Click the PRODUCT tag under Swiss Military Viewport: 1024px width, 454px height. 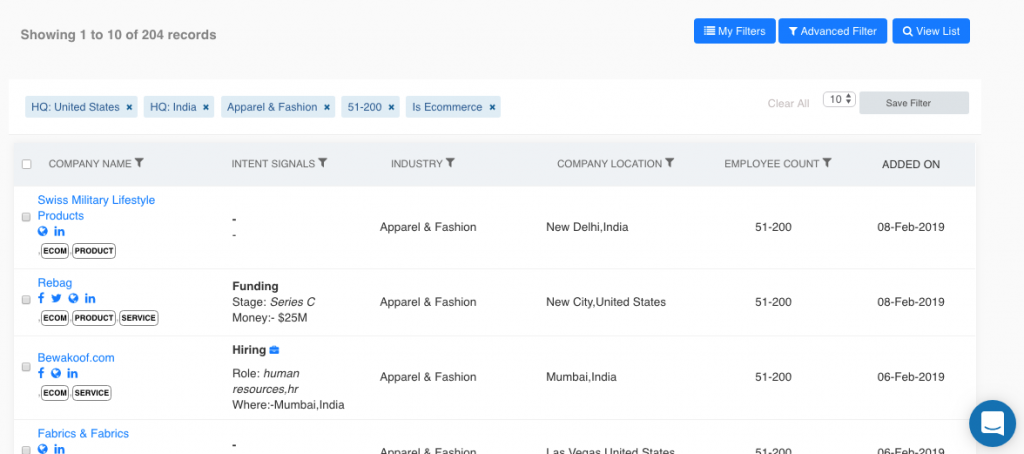tap(94, 251)
